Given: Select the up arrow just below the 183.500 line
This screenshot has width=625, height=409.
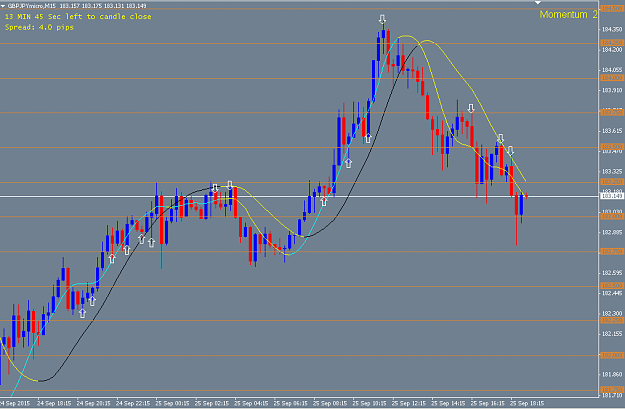Looking at the screenshot, I should [348, 163].
